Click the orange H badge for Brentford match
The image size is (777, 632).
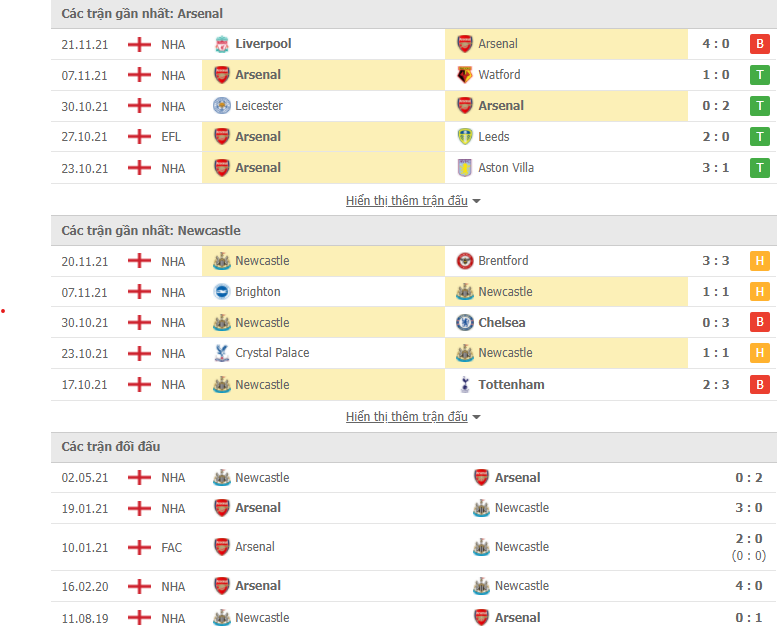pyautogui.click(x=760, y=261)
